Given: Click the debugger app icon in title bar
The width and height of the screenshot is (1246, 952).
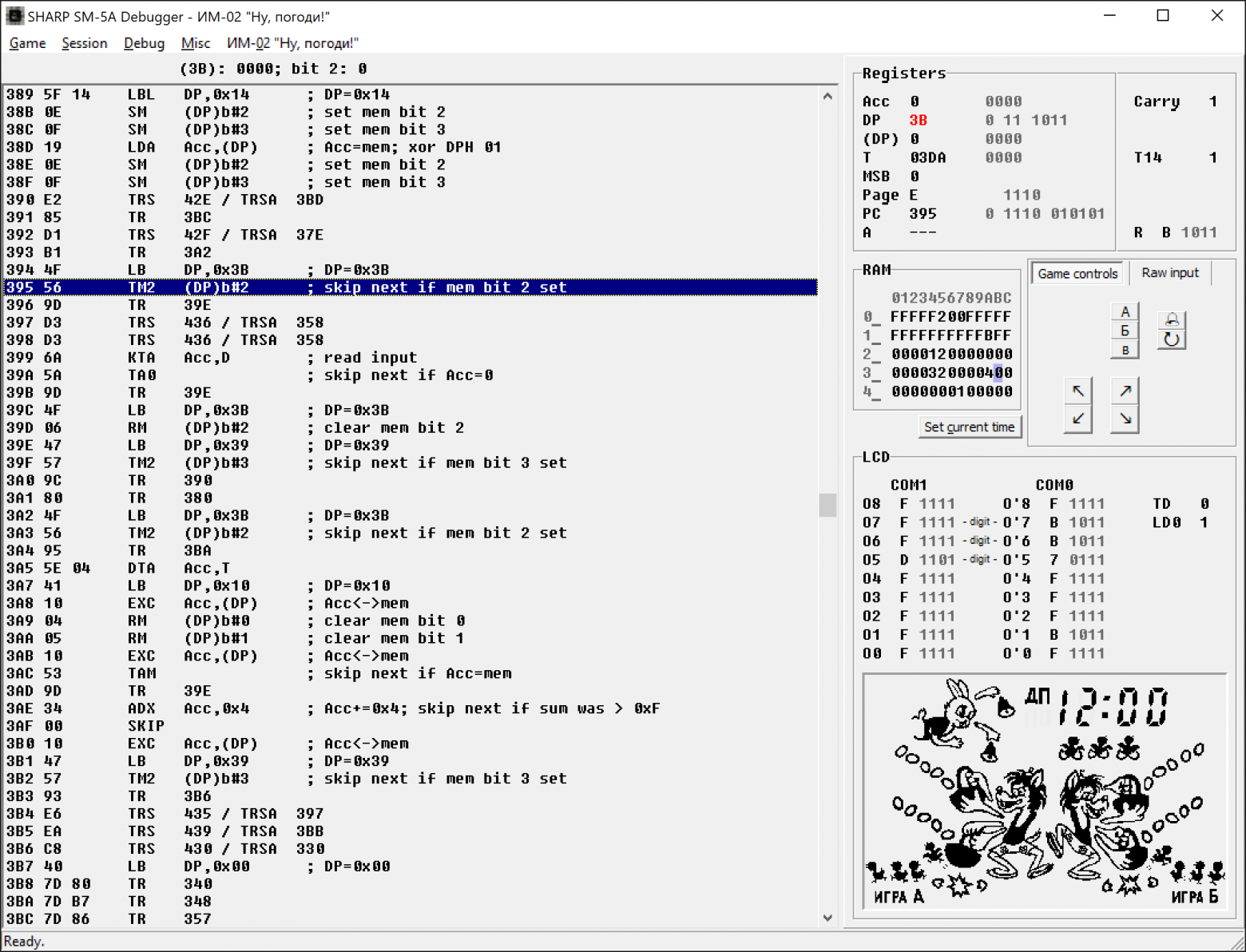Looking at the screenshot, I should point(14,16).
